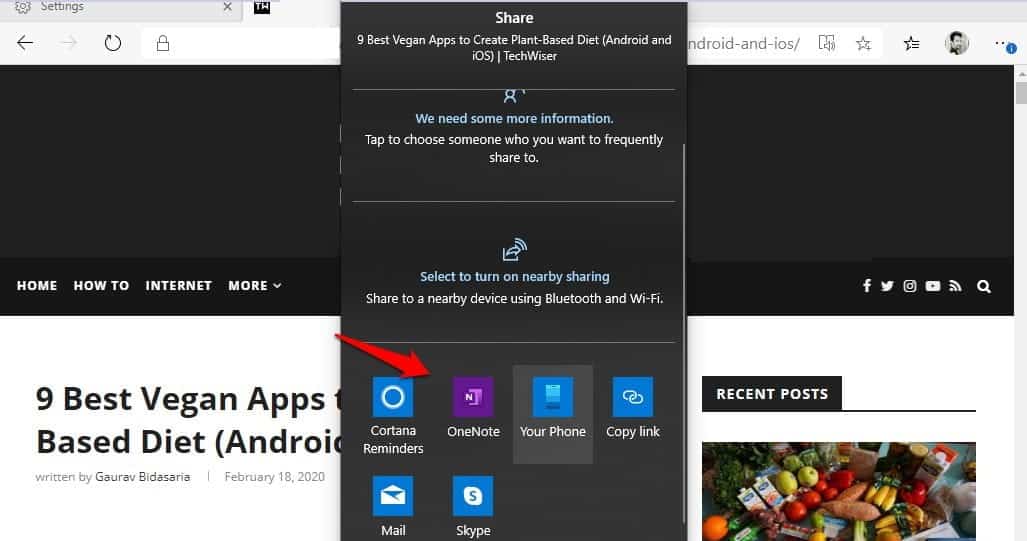The width and height of the screenshot is (1027, 541).
Task: Expand the MORE dropdown menu
Action: click(x=254, y=286)
